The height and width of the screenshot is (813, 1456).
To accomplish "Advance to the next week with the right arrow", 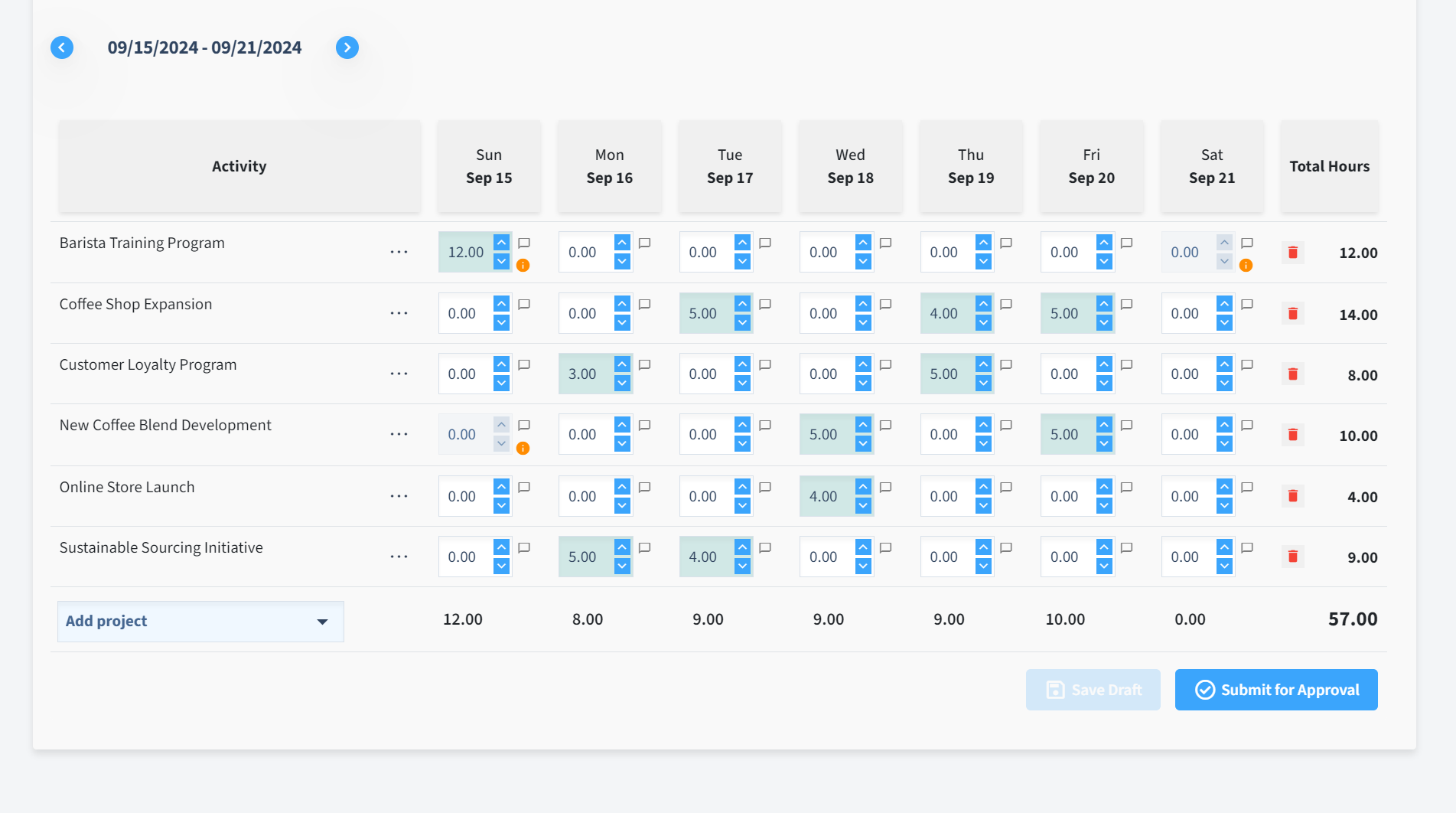I will (x=347, y=47).
